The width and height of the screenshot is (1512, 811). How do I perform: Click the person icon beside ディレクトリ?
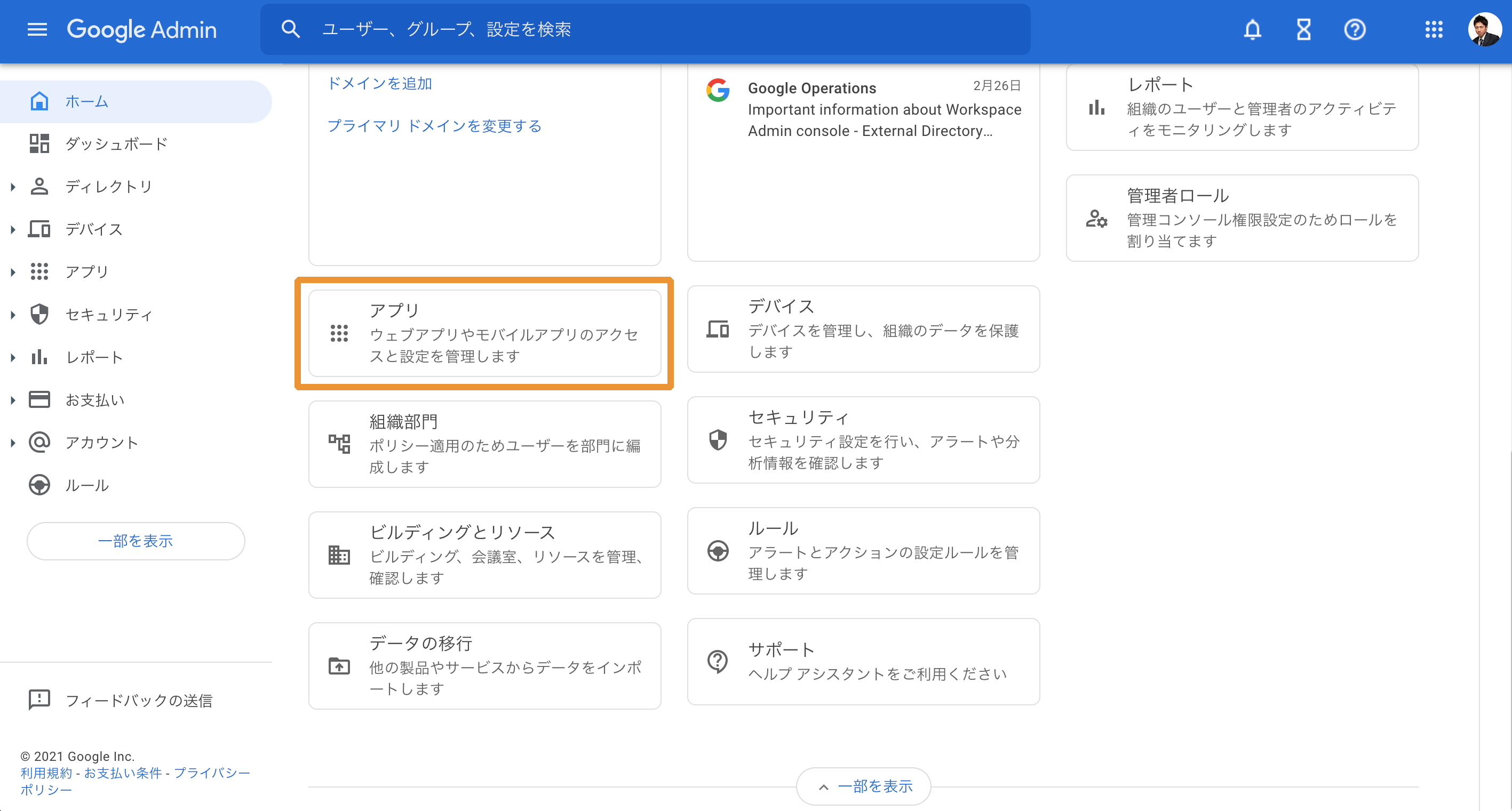(x=39, y=187)
